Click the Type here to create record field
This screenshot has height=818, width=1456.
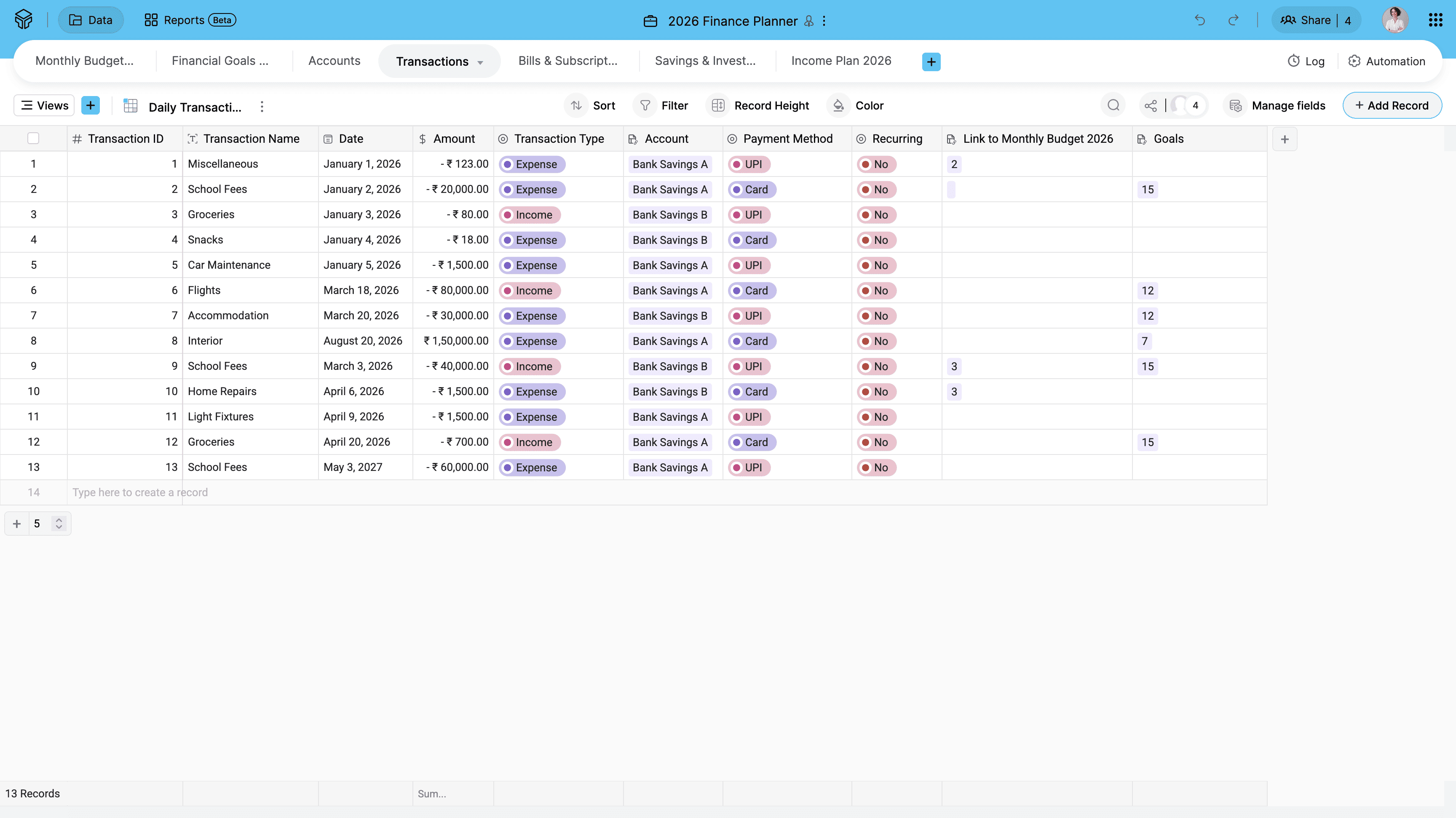pos(140,492)
